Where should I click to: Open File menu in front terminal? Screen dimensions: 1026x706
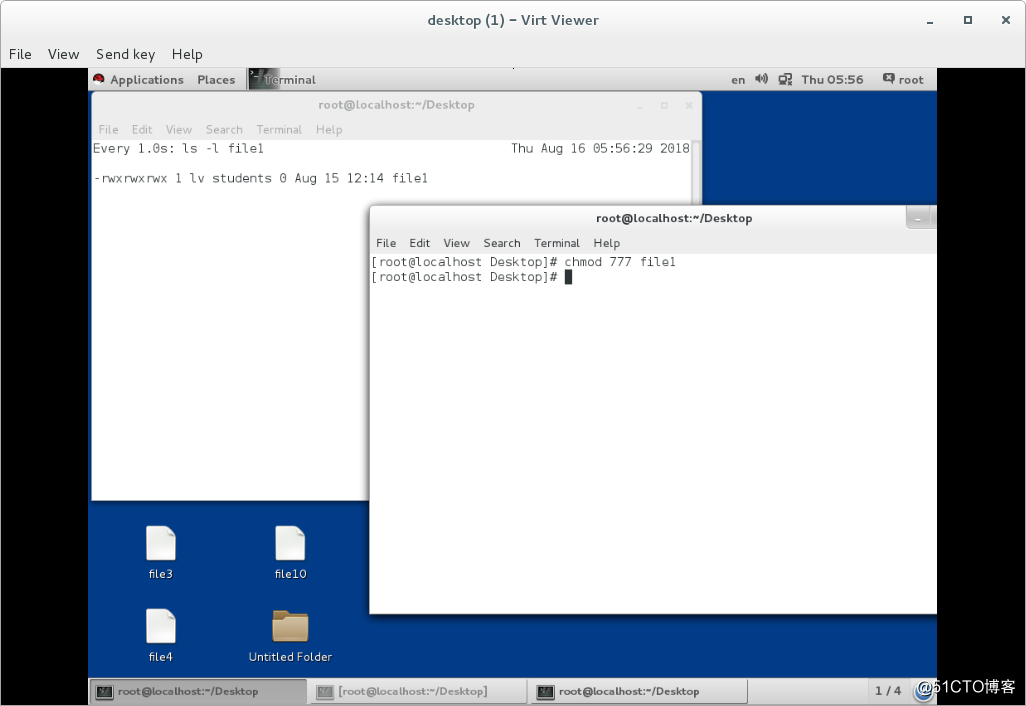386,243
